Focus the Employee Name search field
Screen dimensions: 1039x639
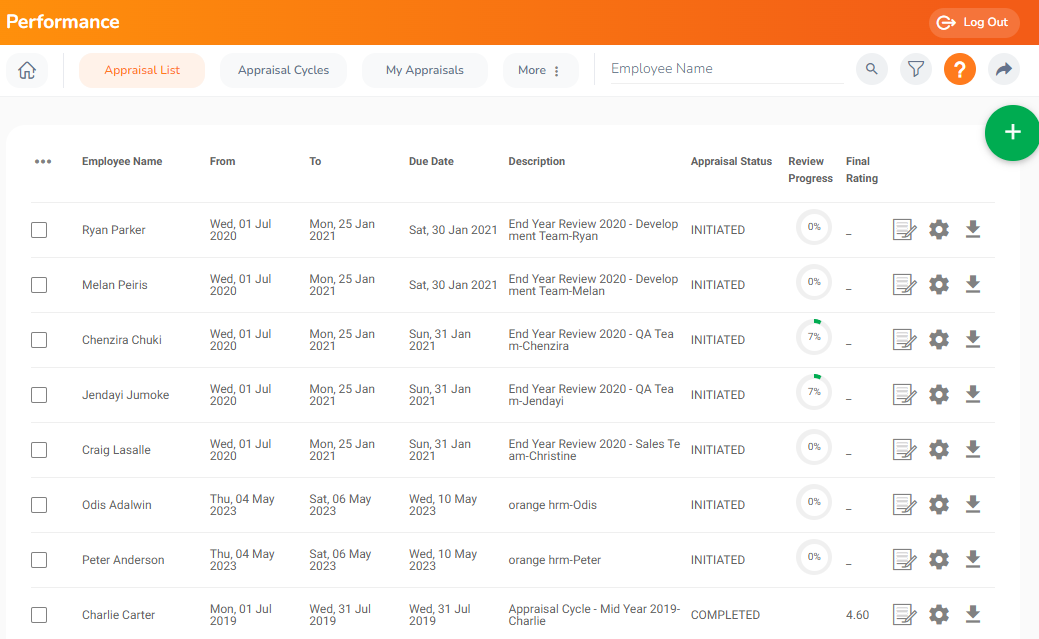[x=727, y=69]
